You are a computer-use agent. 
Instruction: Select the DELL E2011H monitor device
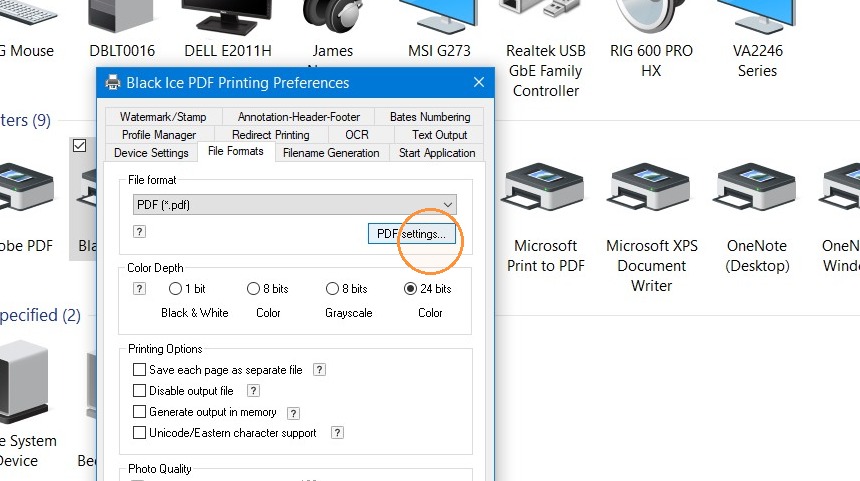coord(227,18)
